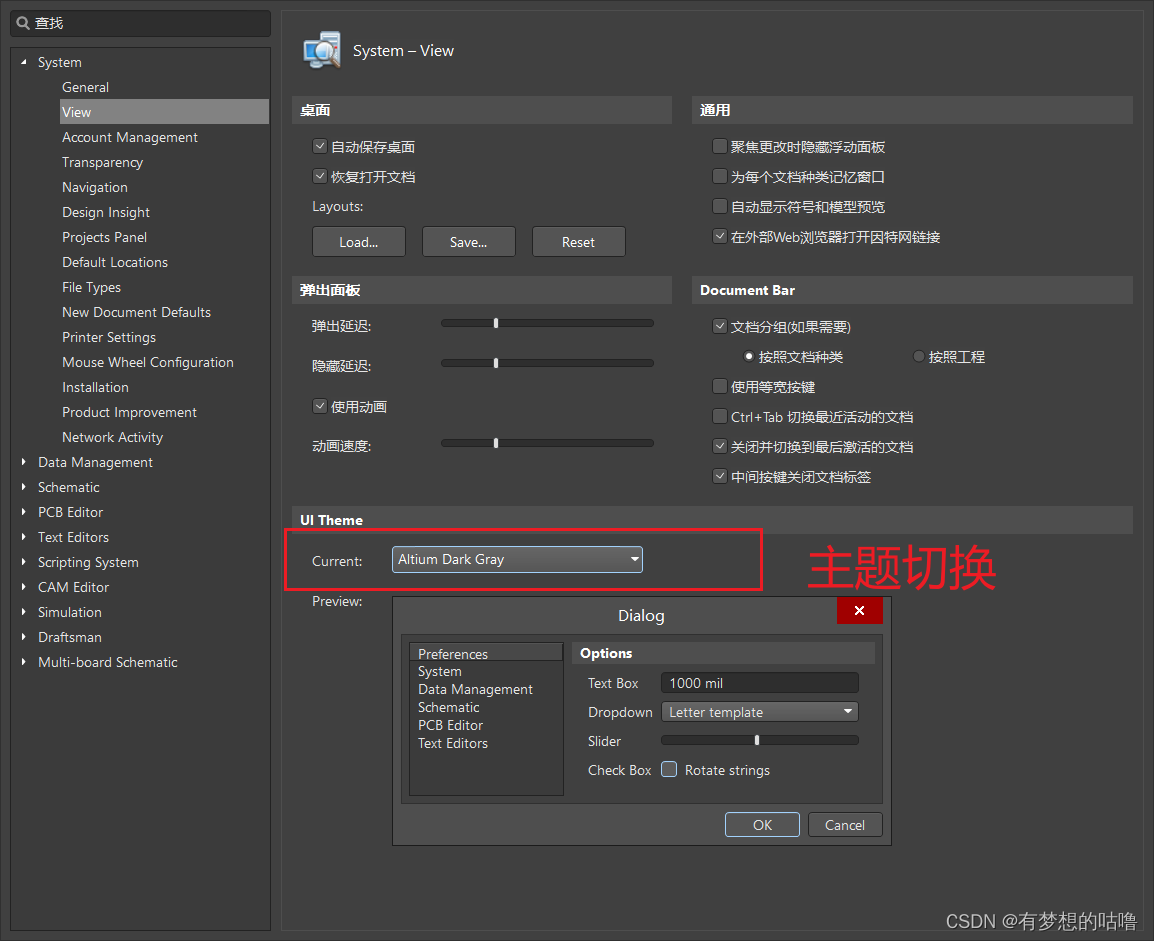The width and height of the screenshot is (1154, 941).
Task: Expand the CAM Editor node
Action: [x=24, y=587]
